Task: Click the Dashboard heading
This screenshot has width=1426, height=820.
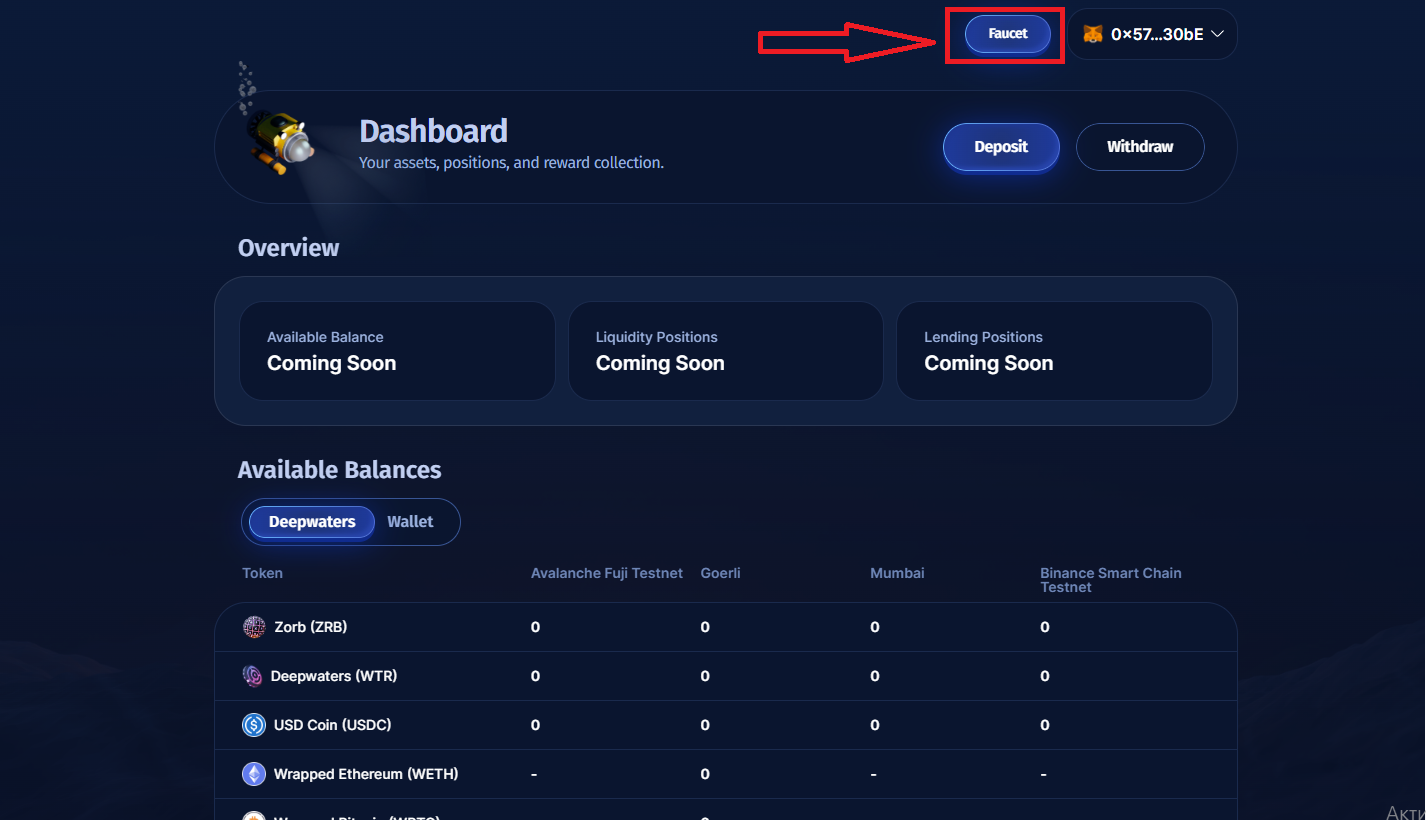Action: (x=433, y=131)
